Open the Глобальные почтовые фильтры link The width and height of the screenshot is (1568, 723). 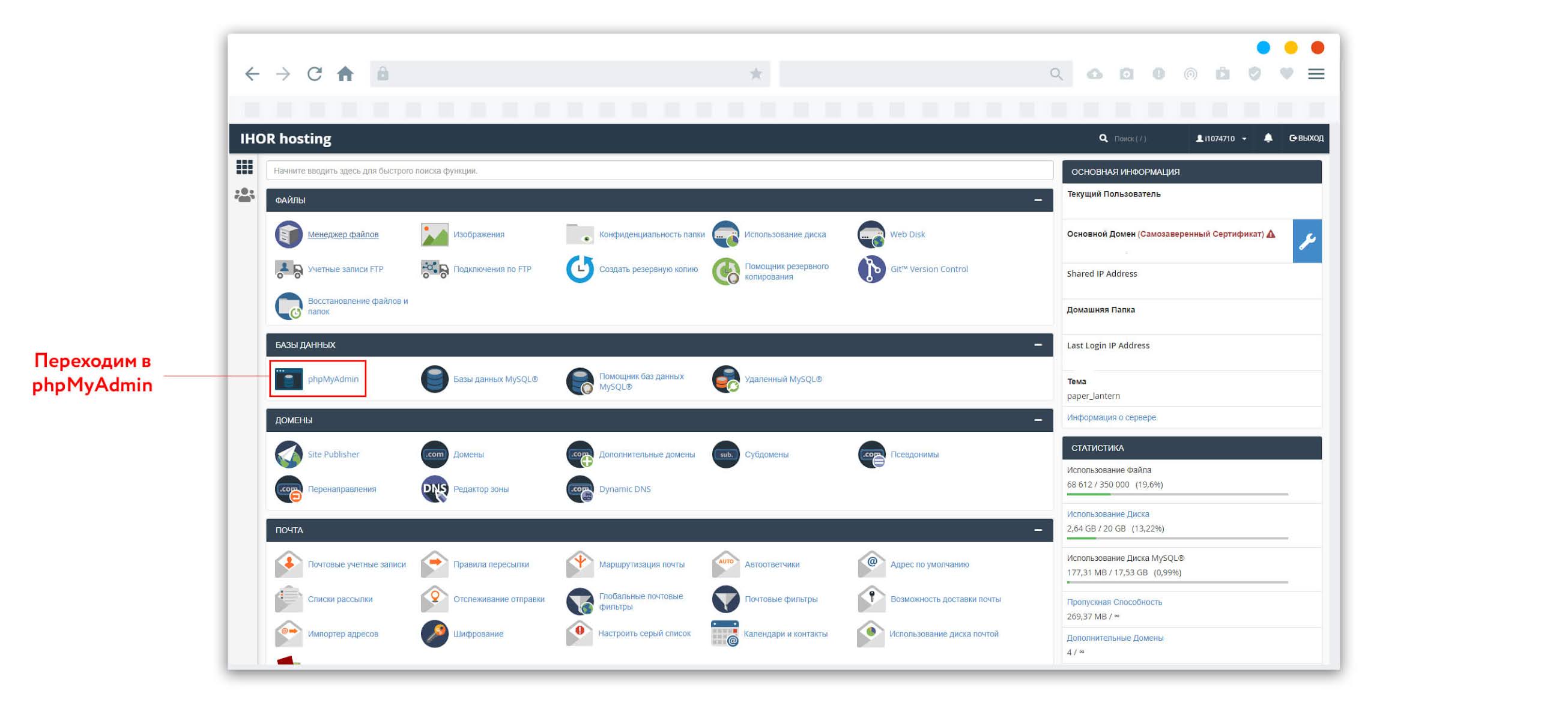click(640, 602)
